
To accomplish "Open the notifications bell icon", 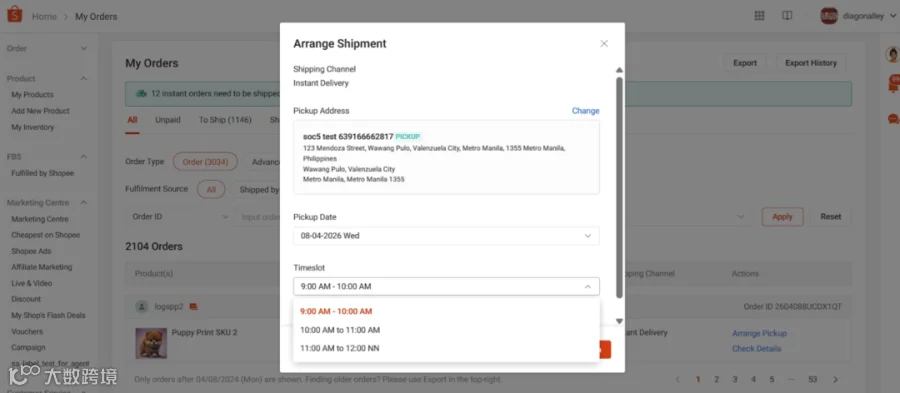I will 893,84.
